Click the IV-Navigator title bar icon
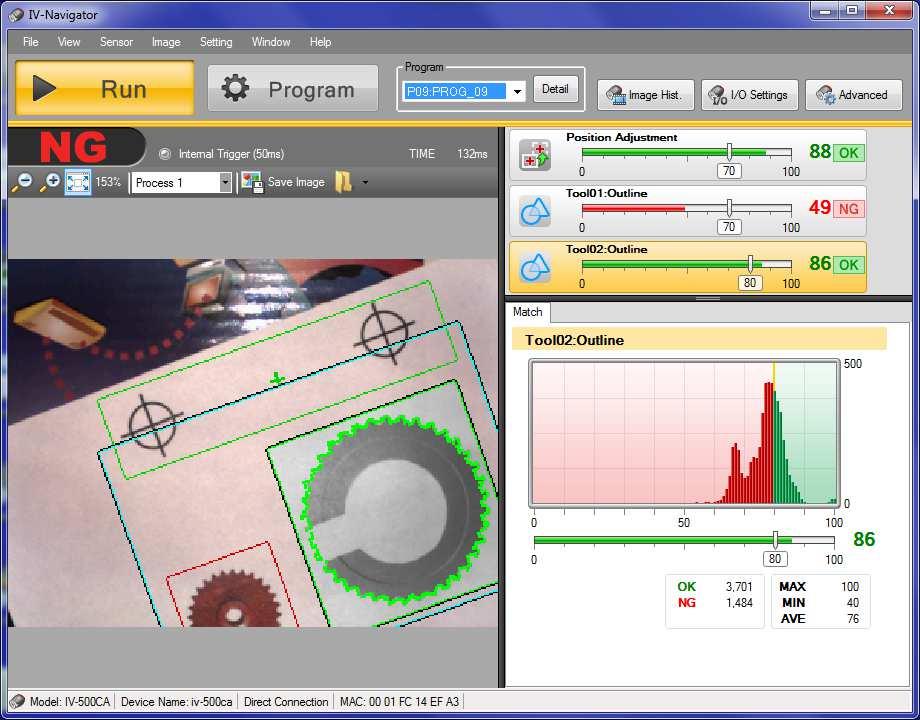Viewport: 920px width, 720px height. click(x=16, y=15)
